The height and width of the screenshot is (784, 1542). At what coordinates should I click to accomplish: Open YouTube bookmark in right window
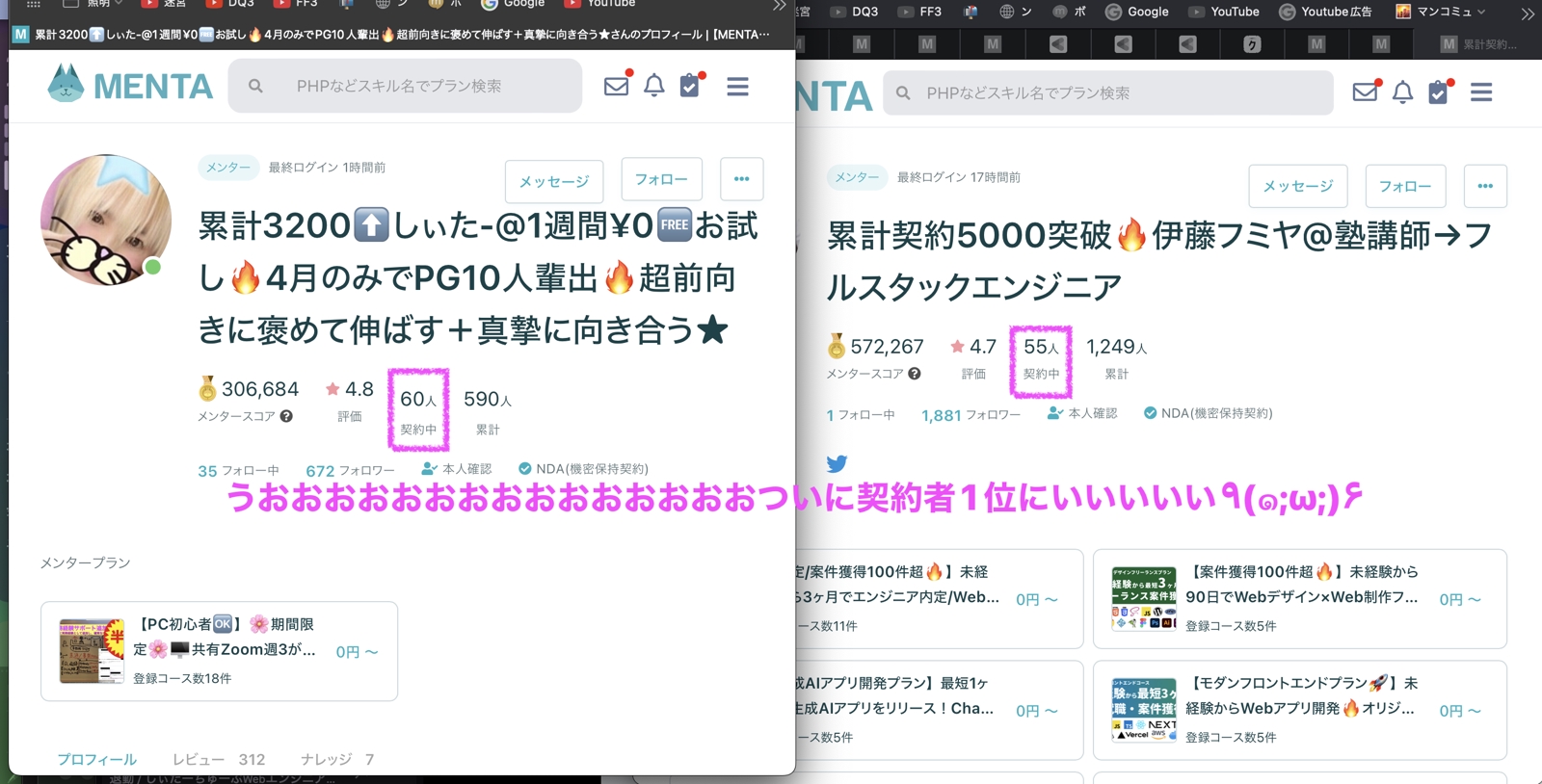1224,12
